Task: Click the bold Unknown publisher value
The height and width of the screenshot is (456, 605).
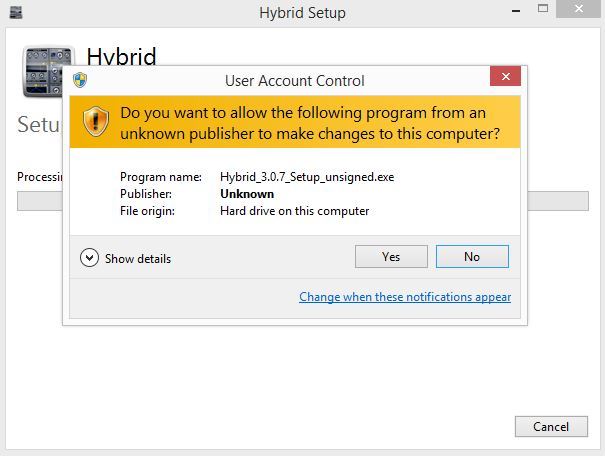Action: pos(247,194)
